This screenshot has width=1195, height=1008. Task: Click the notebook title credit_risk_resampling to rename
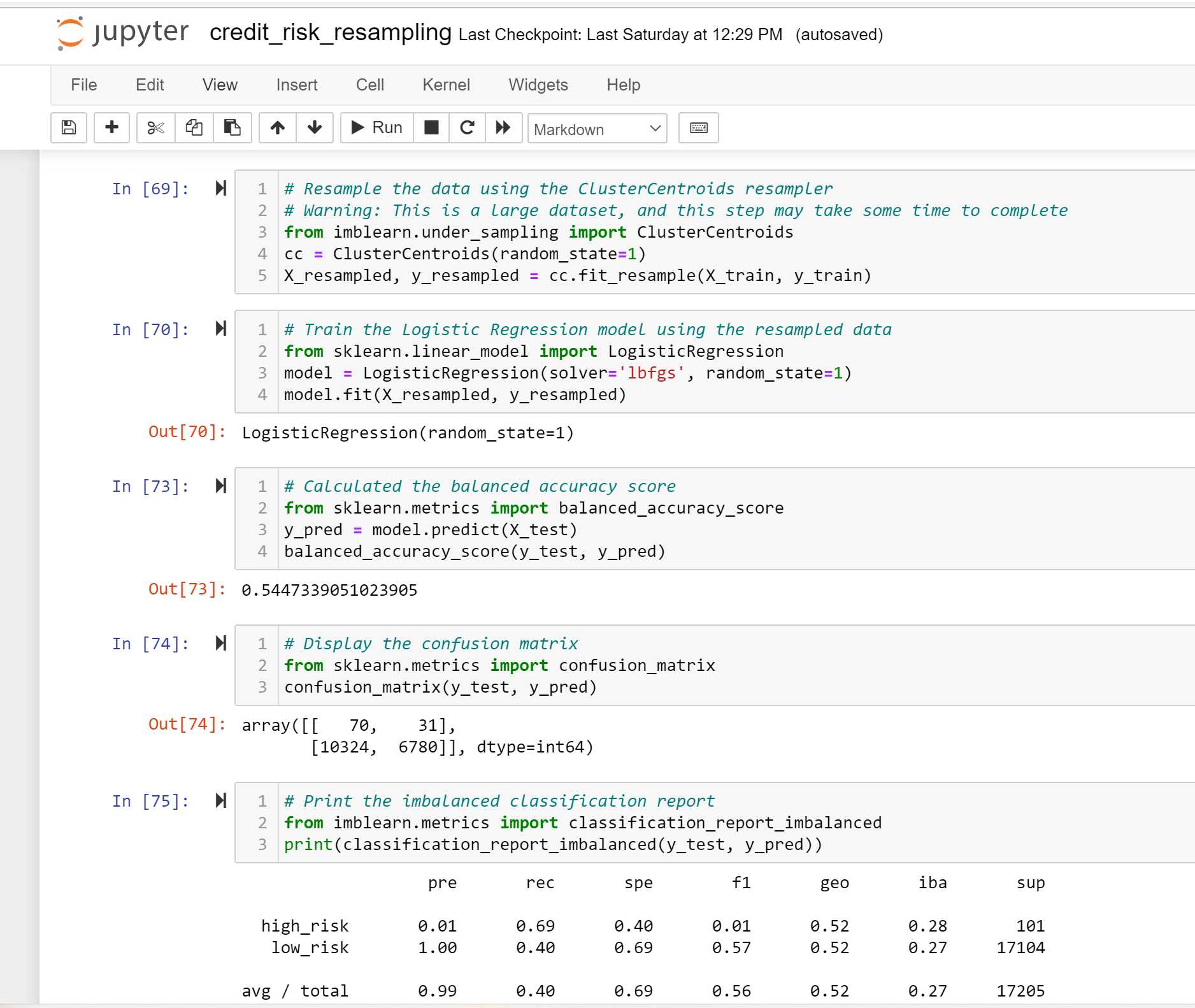click(x=329, y=32)
